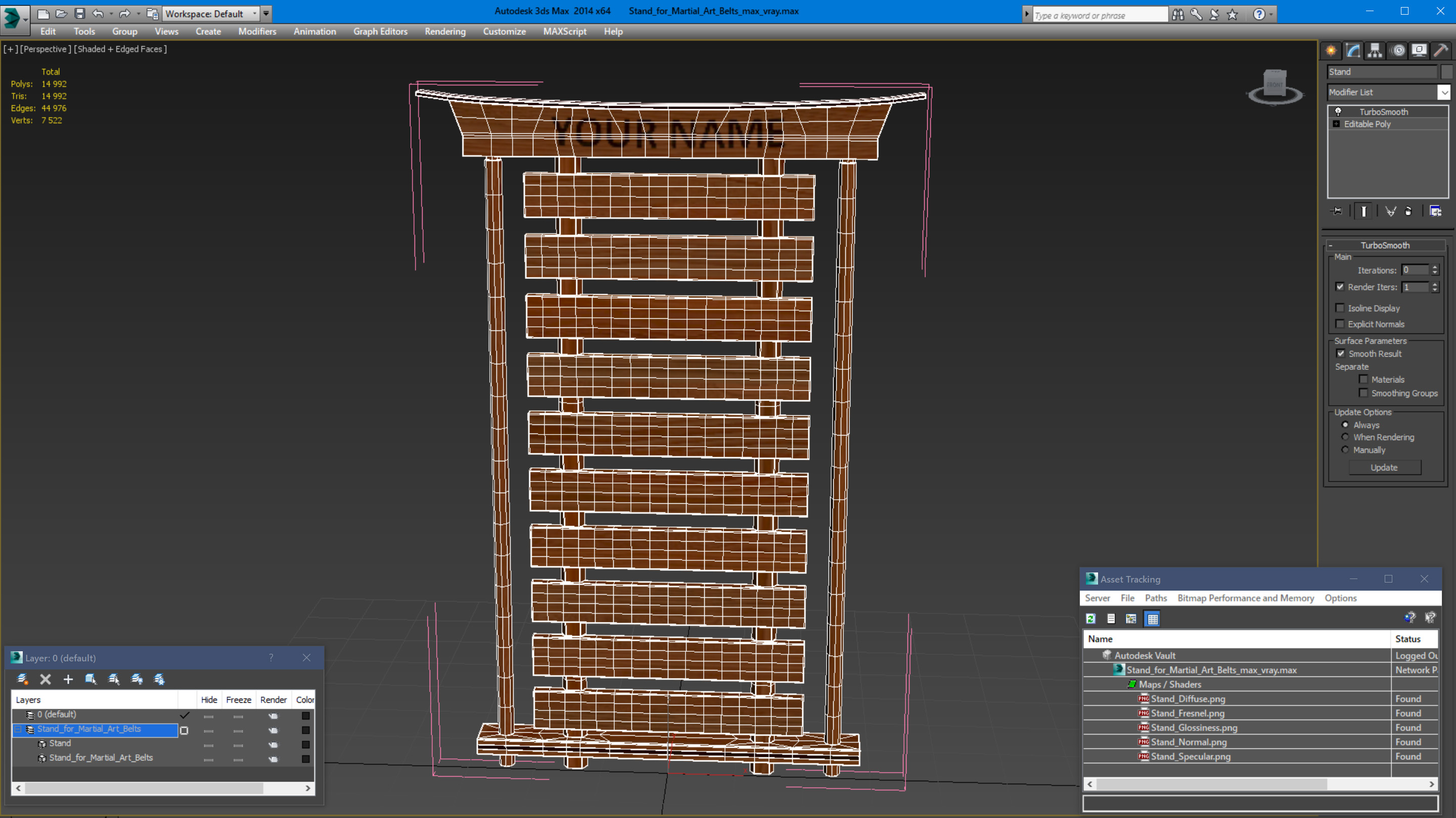Open Undo history dropdown arrow
1456x818 pixels.
111,14
